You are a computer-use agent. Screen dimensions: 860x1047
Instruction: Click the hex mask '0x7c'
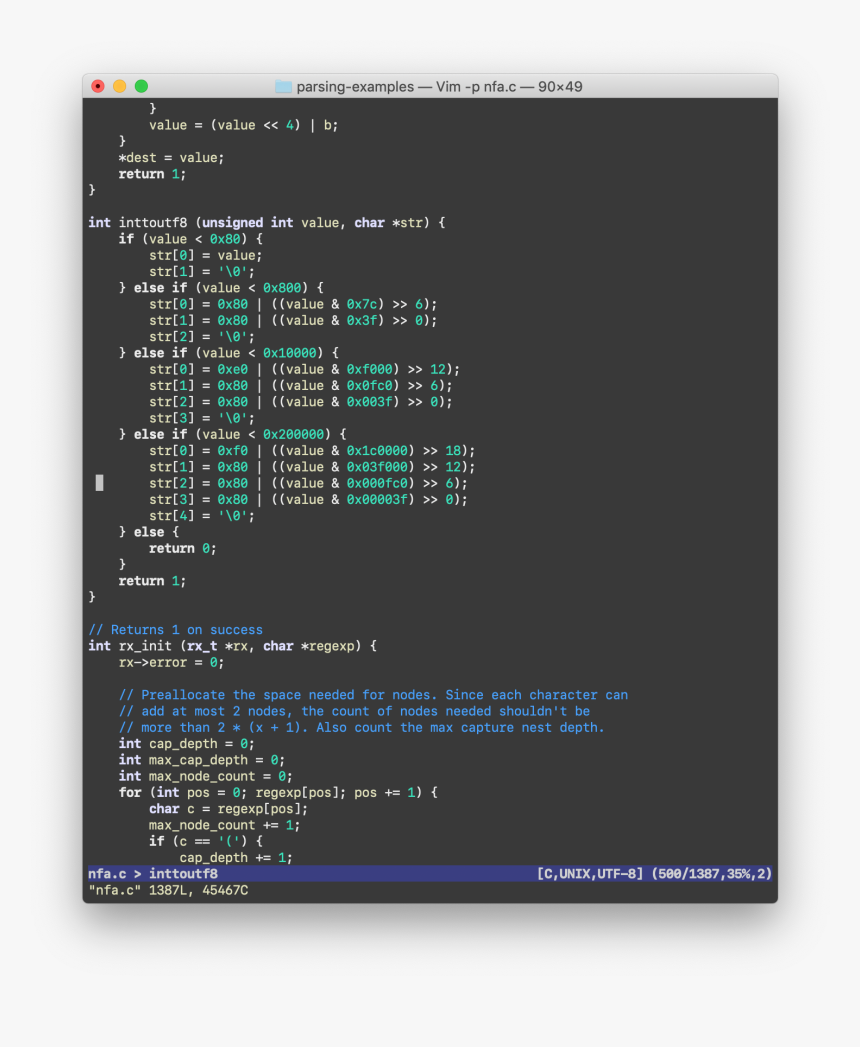click(x=362, y=304)
